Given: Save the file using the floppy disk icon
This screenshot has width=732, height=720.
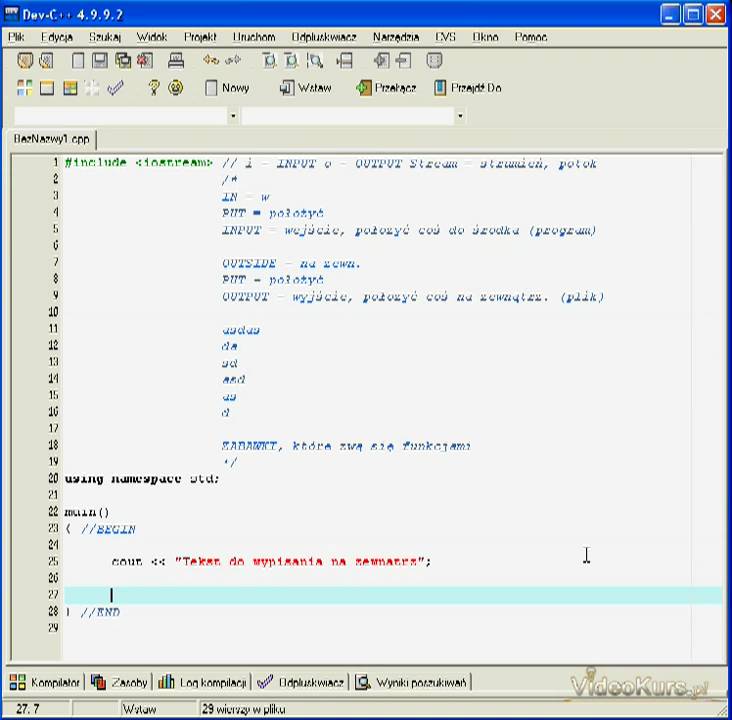Looking at the screenshot, I should coord(100,61).
